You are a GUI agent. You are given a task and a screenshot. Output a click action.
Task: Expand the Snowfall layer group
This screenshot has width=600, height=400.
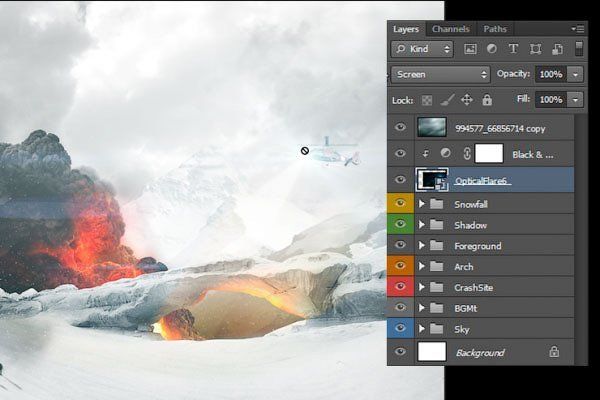tap(422, 204)
